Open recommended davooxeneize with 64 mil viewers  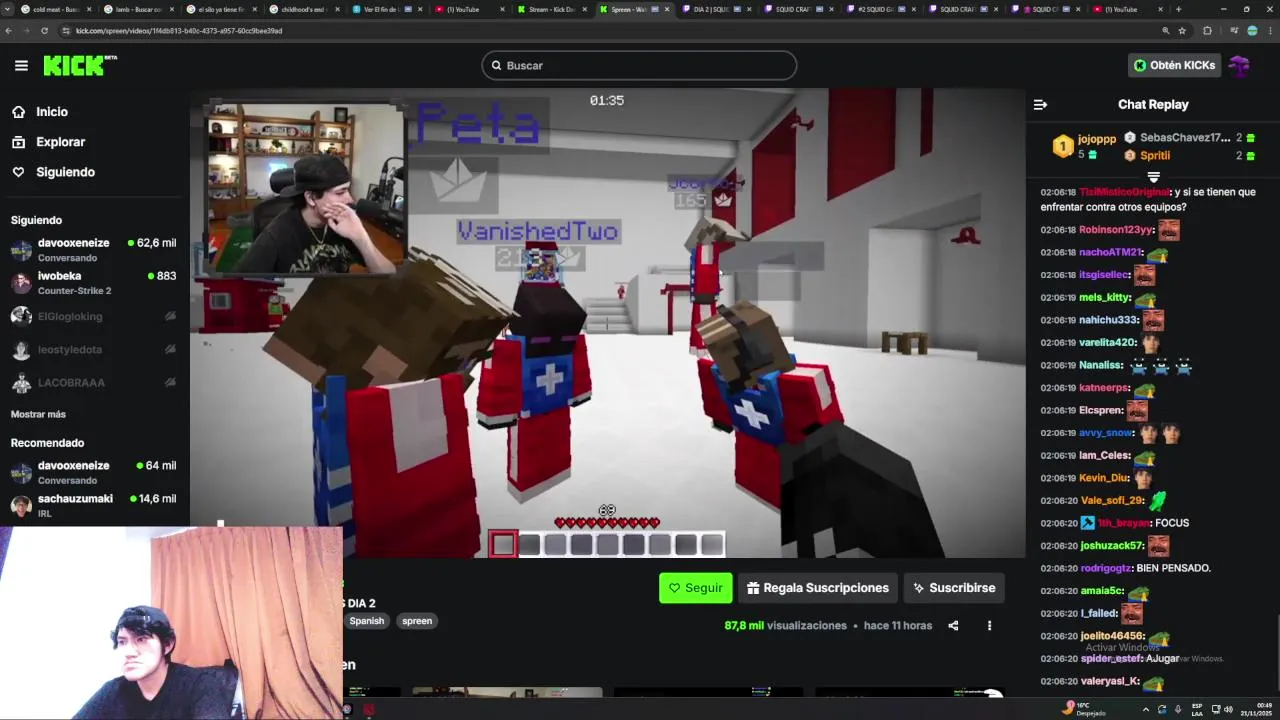click(93, 472)
